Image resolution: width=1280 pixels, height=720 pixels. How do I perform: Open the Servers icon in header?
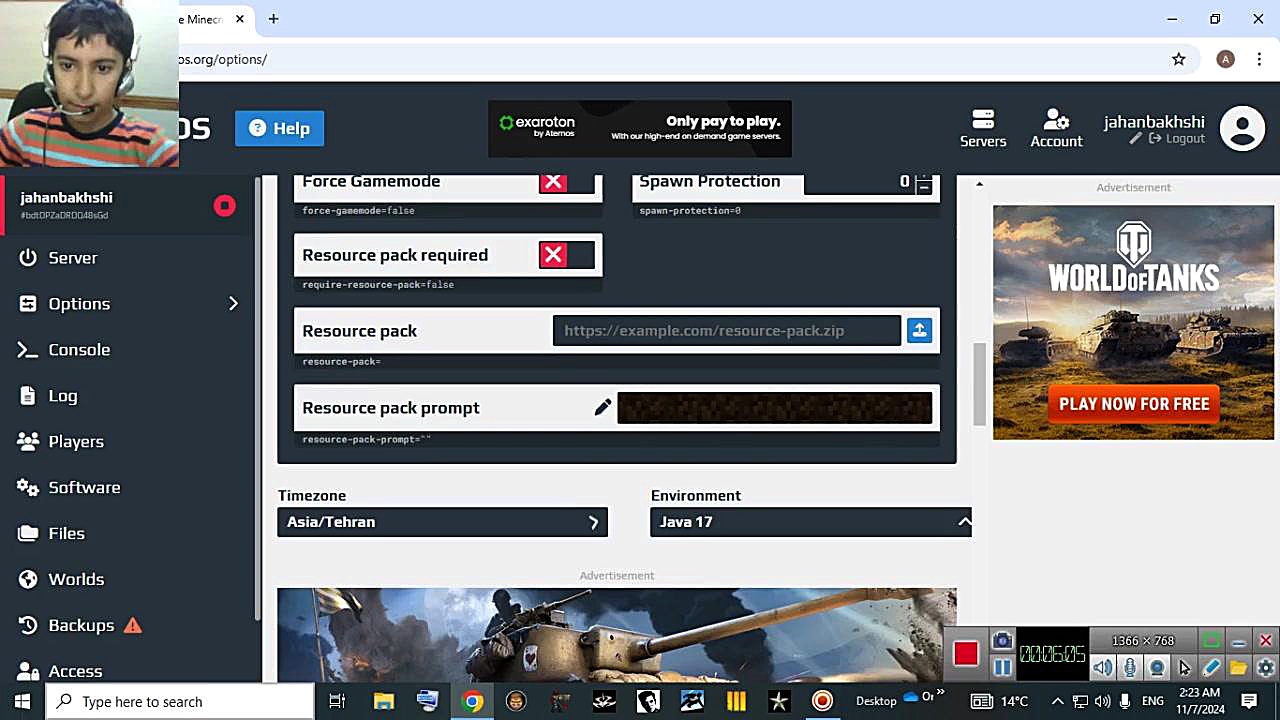point(983,128)
